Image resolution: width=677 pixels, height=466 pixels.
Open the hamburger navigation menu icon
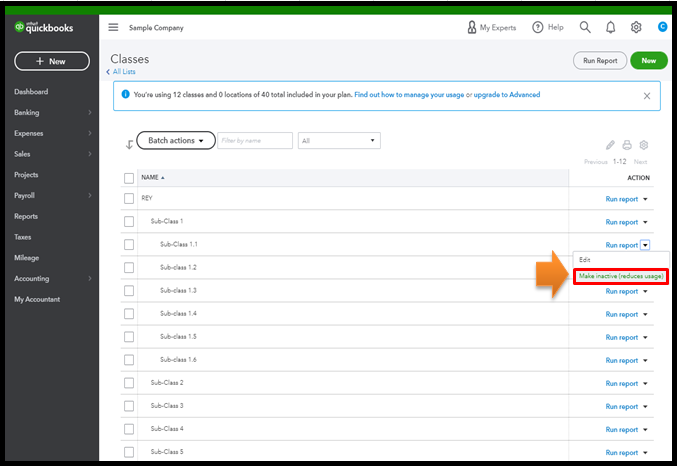pyautogui.click(x=113, y=27)
